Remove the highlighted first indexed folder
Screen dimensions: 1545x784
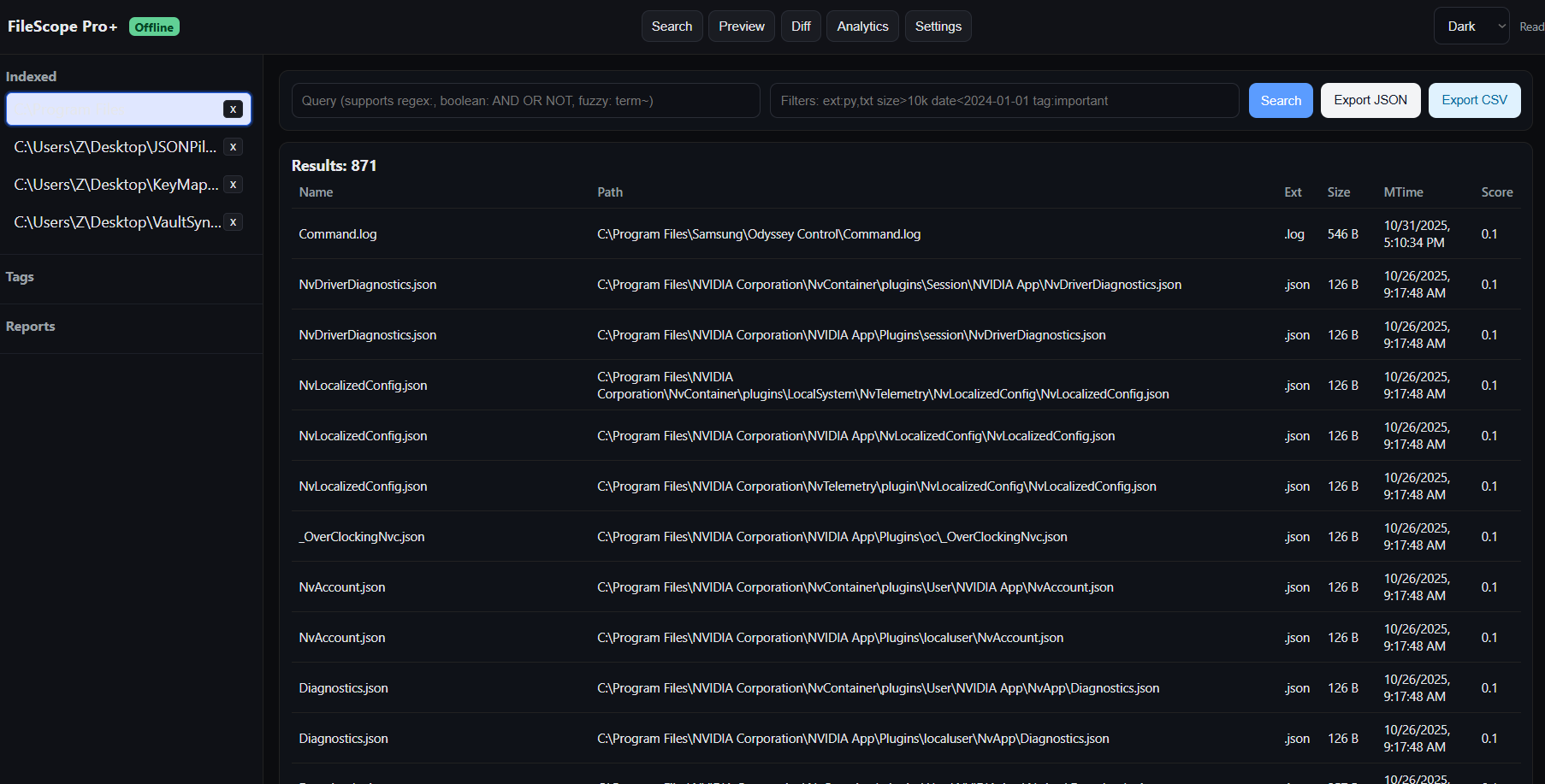coord(233,109)
